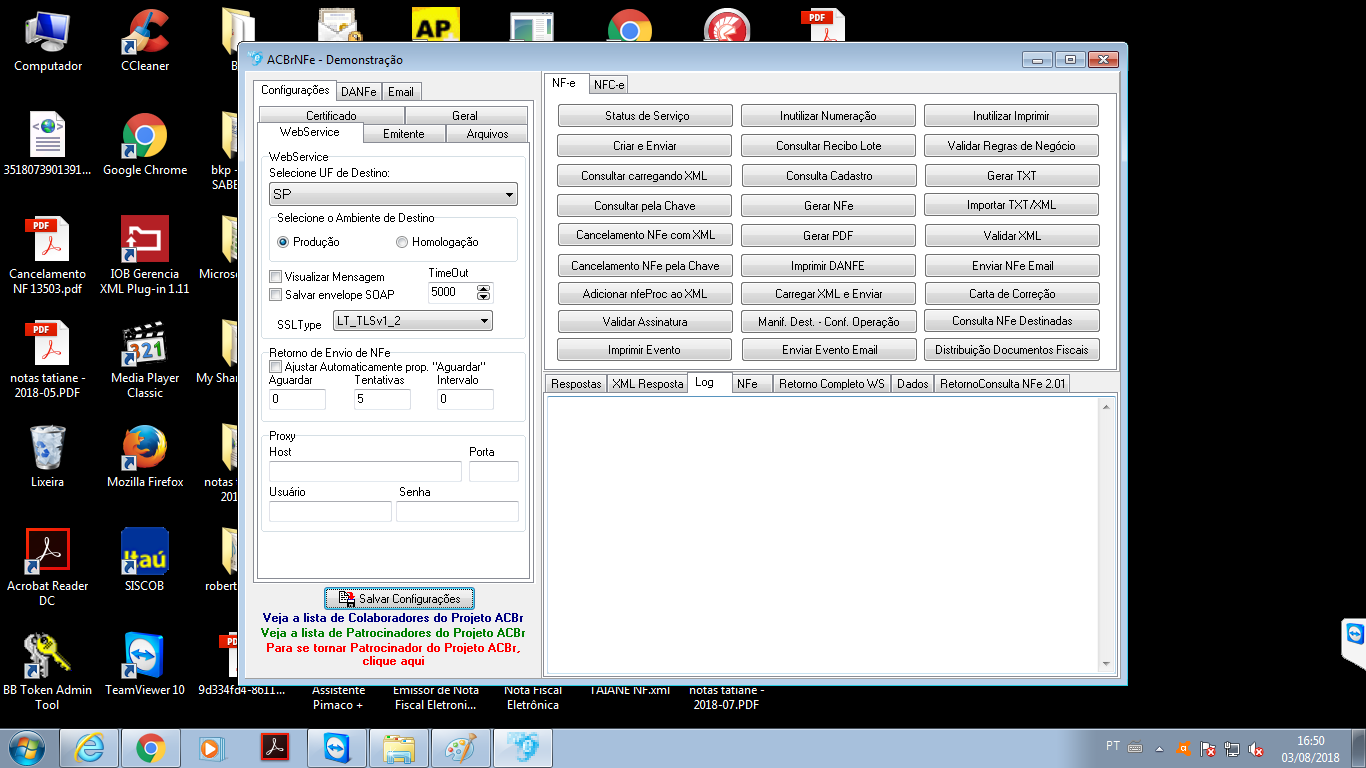
Task: Open the Mozilla Firefox desktop shortcut
Action: pos(145,457)
